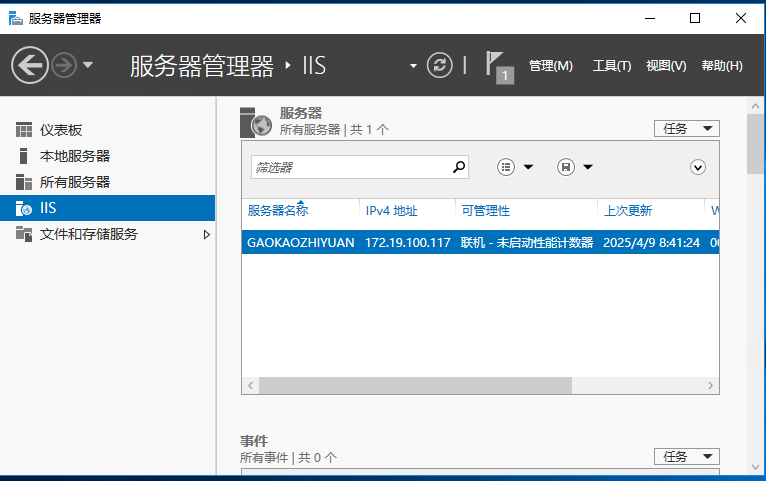Click the 172.19.100.117 IP address cell
Viewport: 766px width, 481px height.
pyautogui.click(x=407, y=242)
